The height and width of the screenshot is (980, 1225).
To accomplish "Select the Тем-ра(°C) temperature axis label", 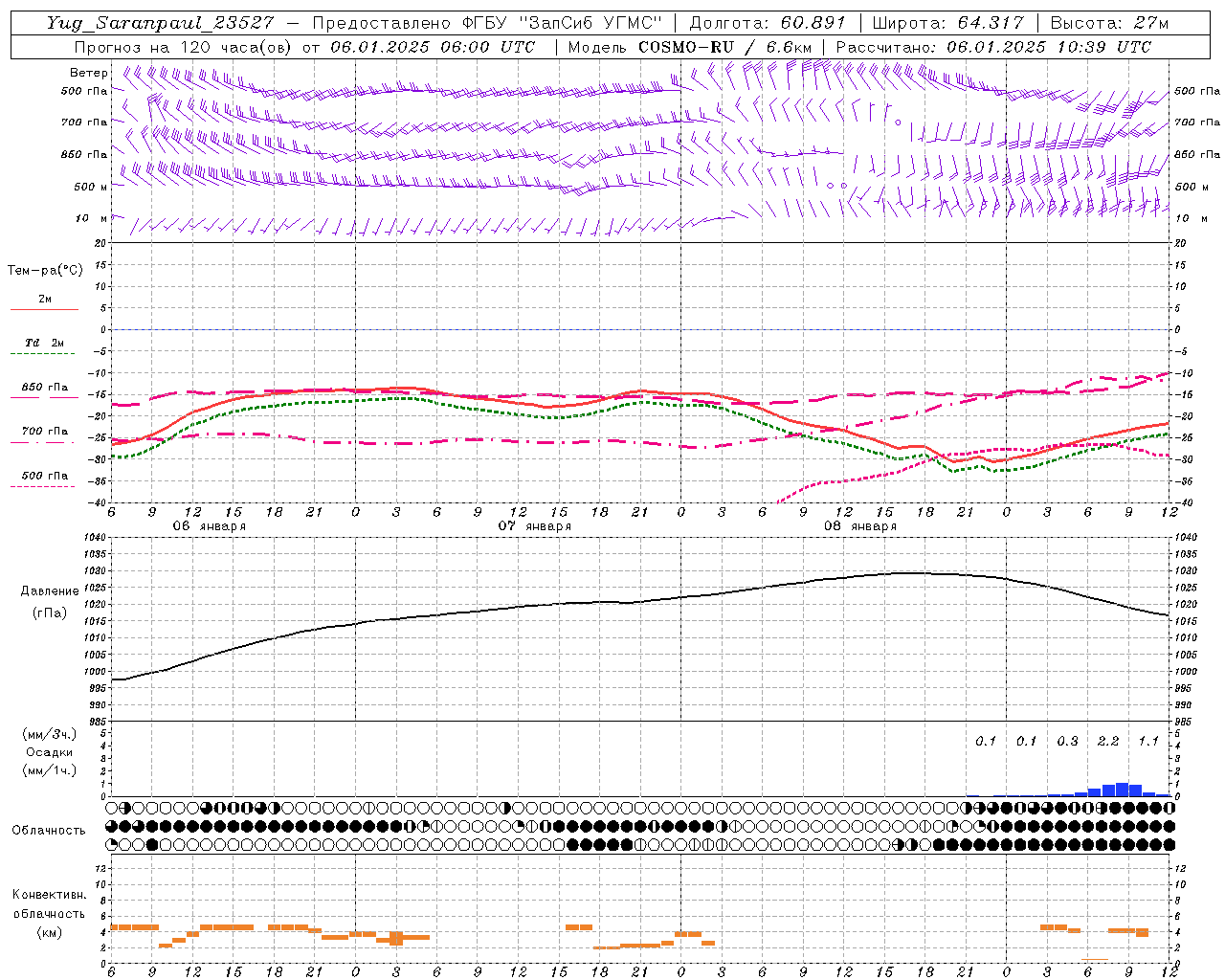I will tap(45, 271).
